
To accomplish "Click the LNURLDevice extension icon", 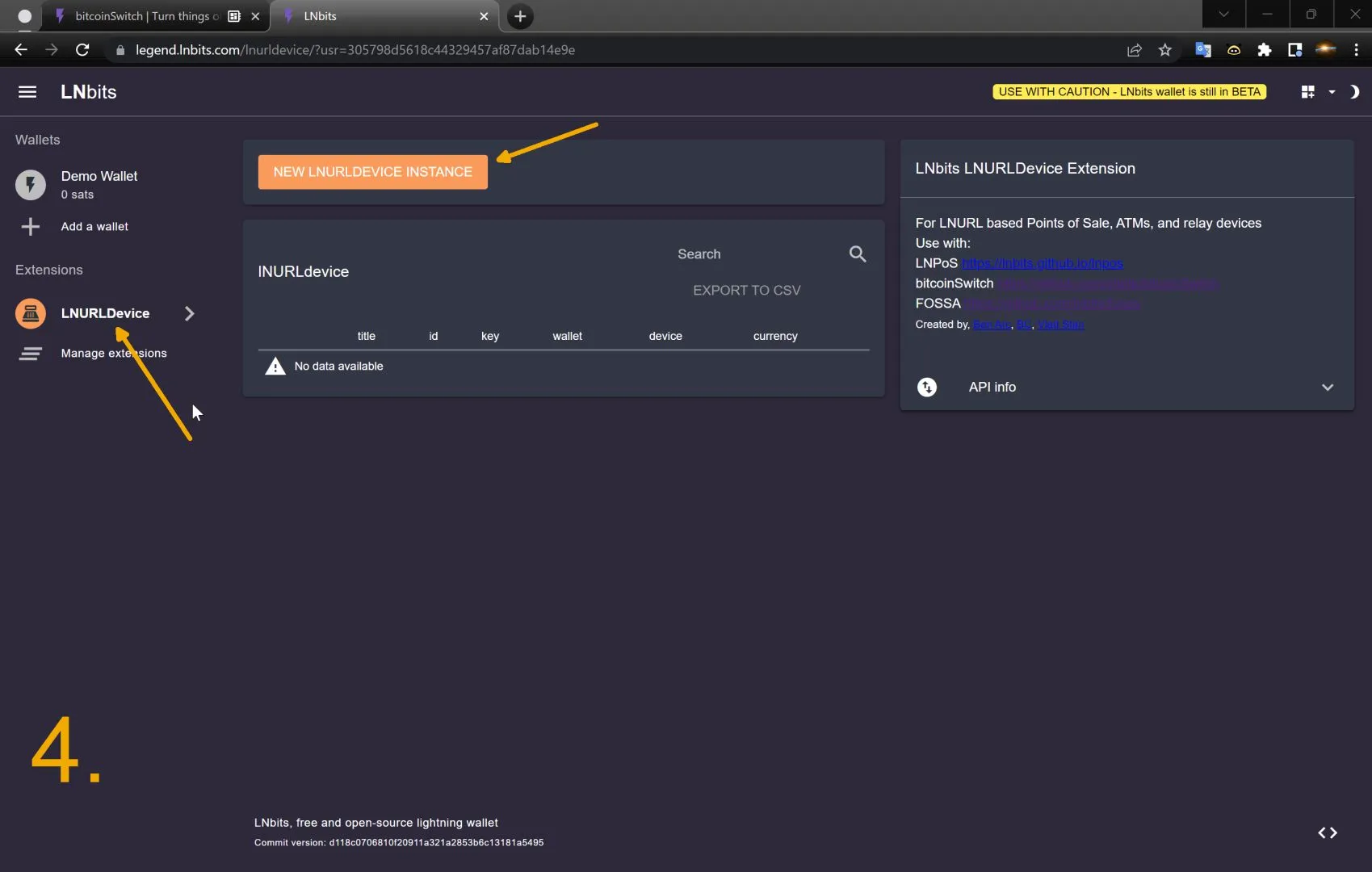I will pyautogui.click(x=31, y=313).
